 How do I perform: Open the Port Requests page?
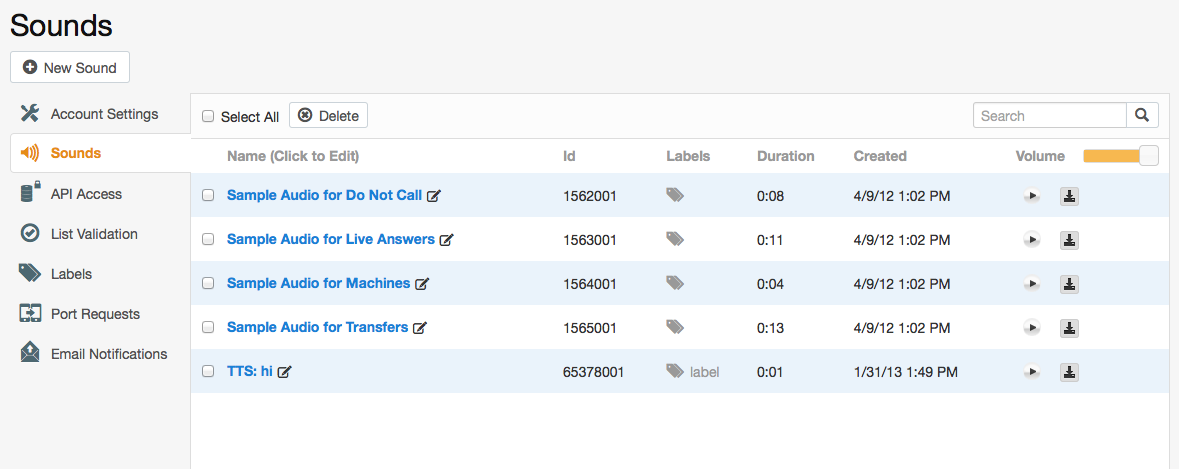coord(95,314)
